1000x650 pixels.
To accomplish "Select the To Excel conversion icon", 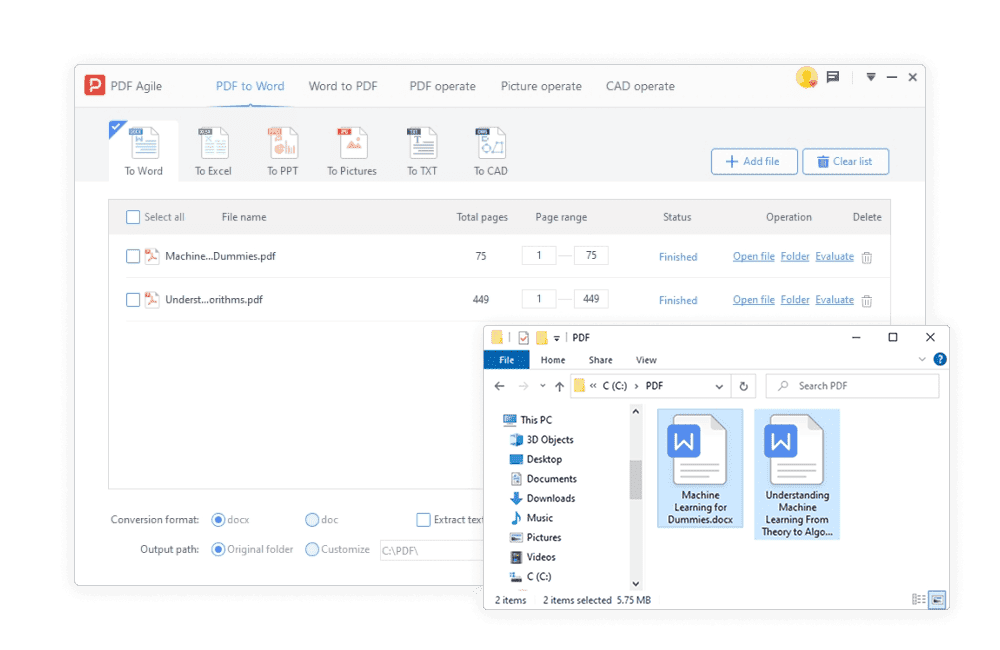I will click(x=213, y=146).
